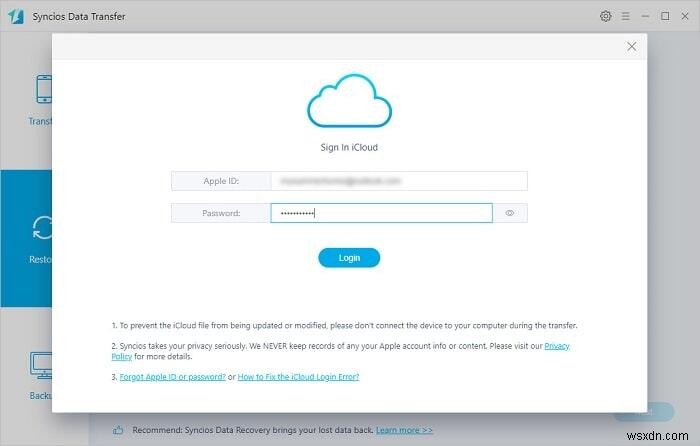Select the Restore icon in sidebar

(x=42, y=228)
